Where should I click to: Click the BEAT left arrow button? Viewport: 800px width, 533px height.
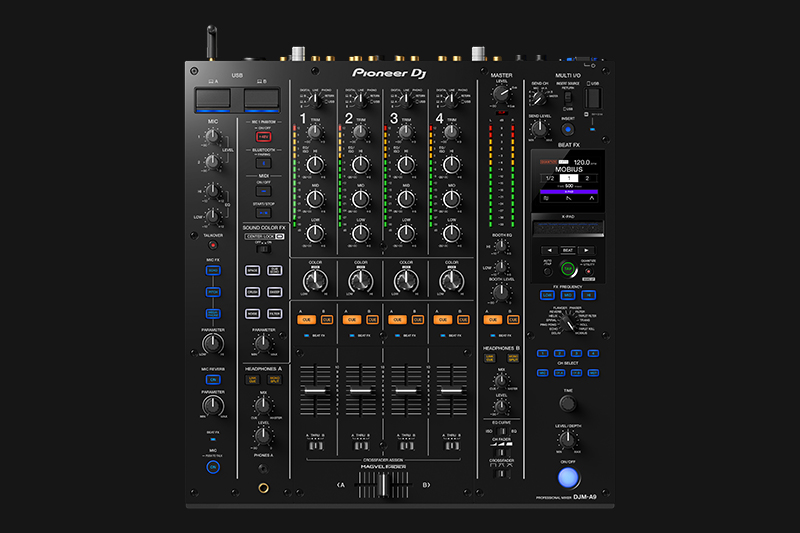click(x=549, y=250)
